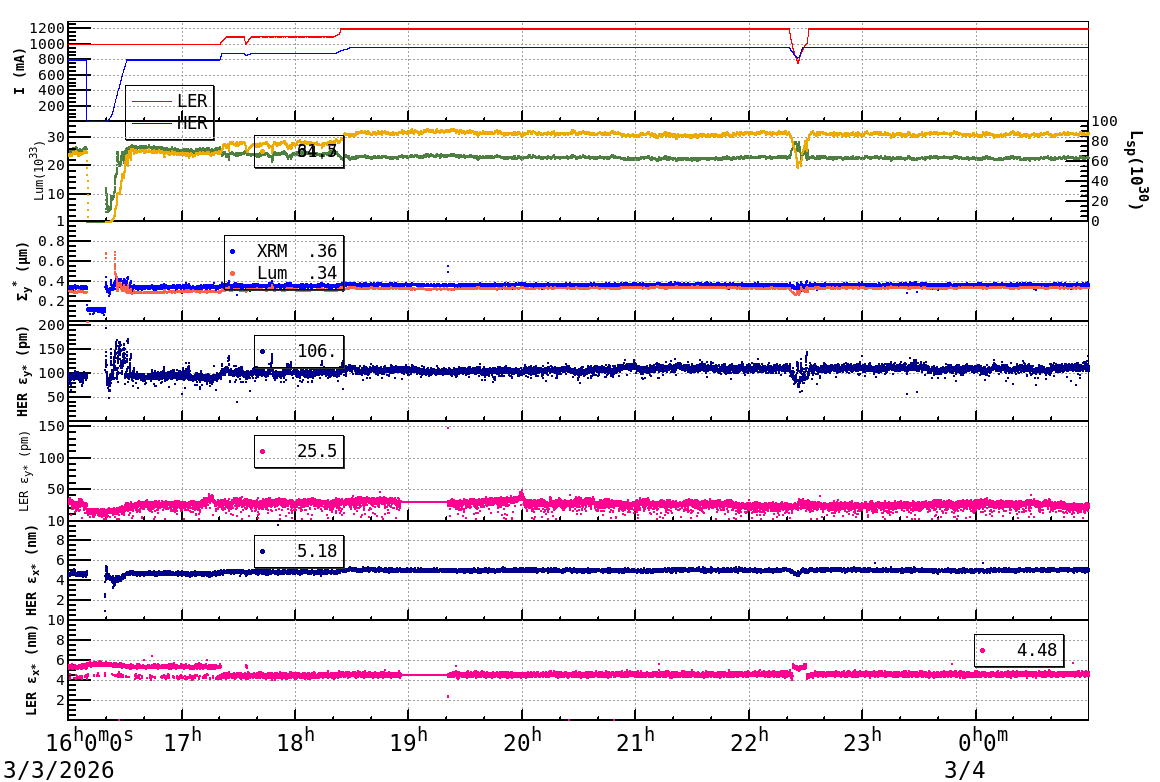The height and width of the screenshot is (782, 1160).
Task: Click the 30 tick on Lum axis
Action: 57,137
